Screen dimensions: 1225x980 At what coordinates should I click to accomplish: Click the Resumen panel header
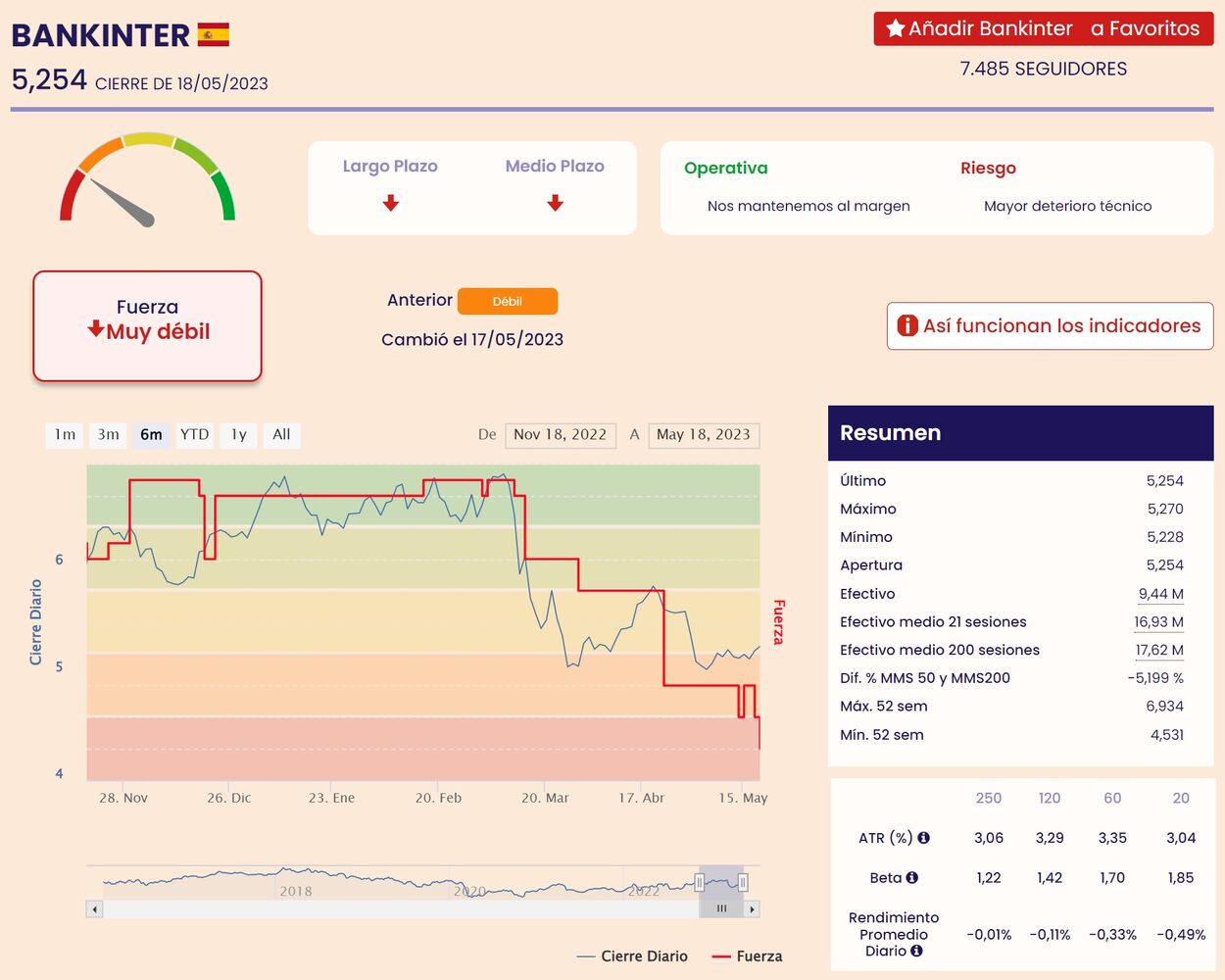click(x=1020, y=433)
